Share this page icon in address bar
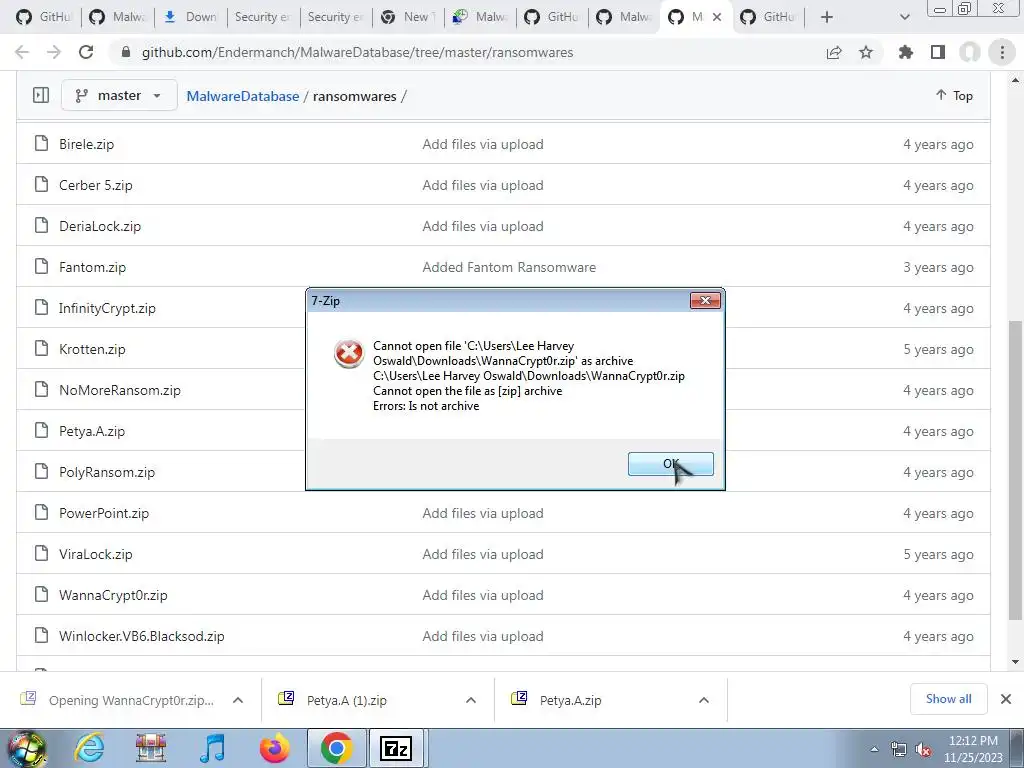The image size is (1024, 768). (834, 52)
